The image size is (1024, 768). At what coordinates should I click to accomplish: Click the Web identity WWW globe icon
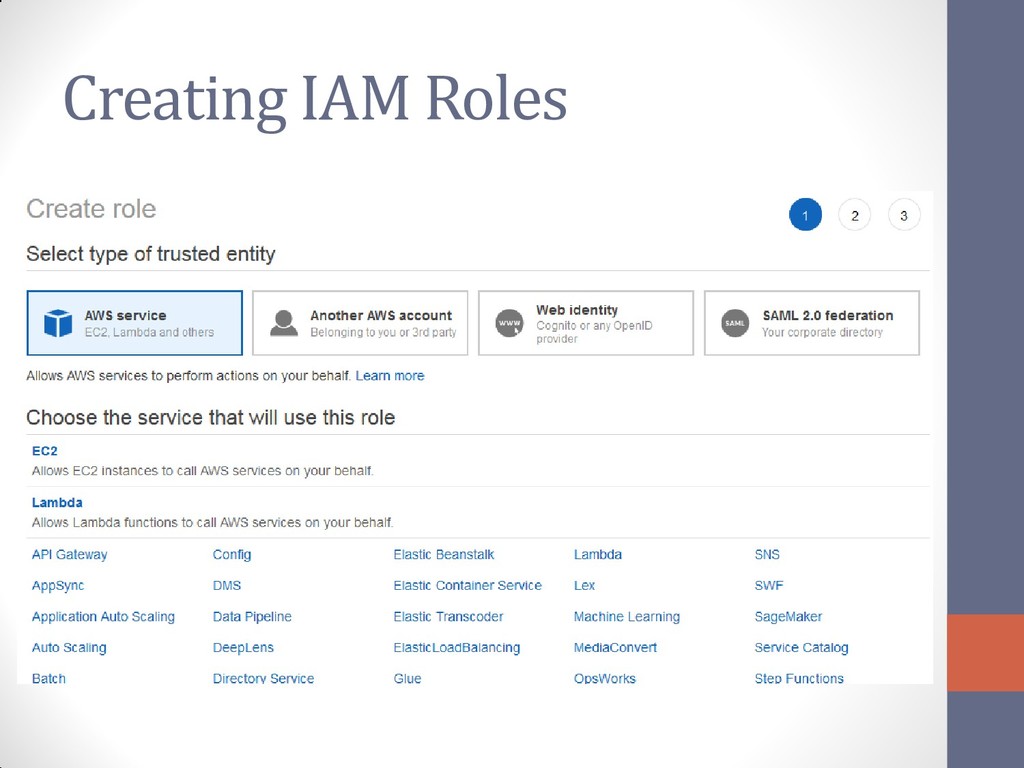509,323
